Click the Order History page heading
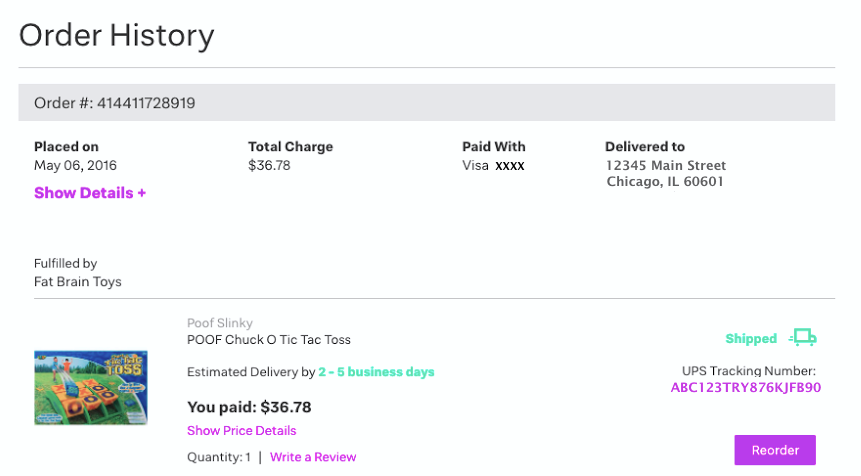 pyautogui.click(x=117, y=36)
